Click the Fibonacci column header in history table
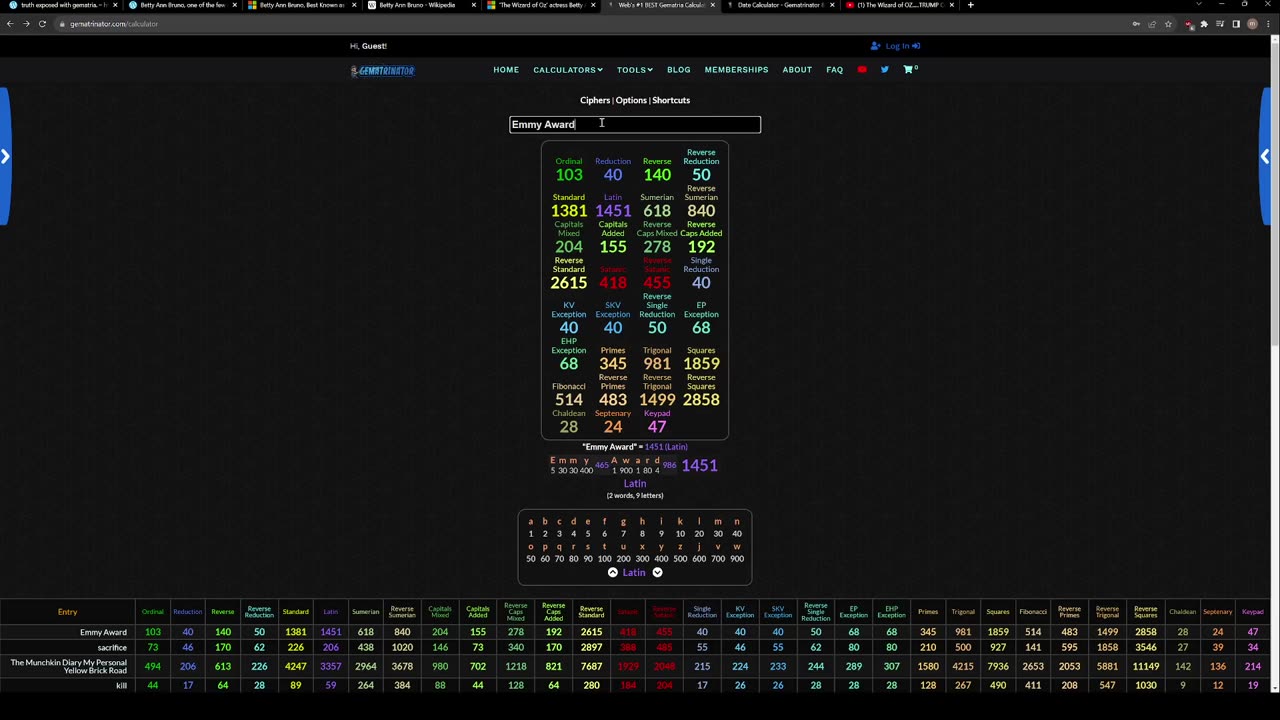This screenshot has width=1280, height=720. point(1033,612)
